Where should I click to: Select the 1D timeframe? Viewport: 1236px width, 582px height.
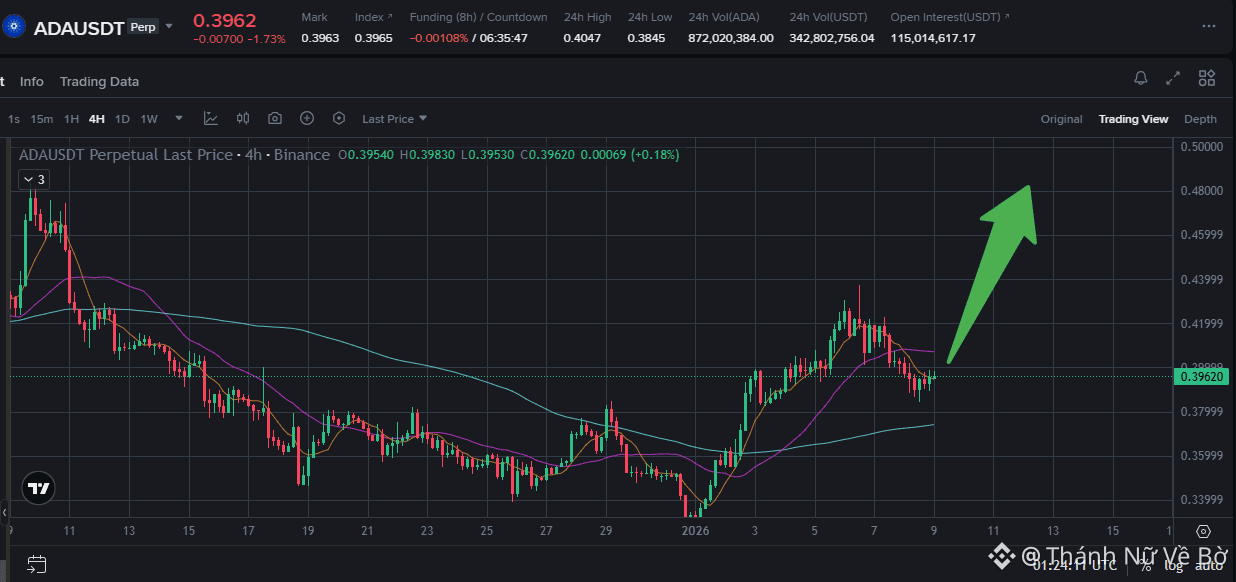coord(122,119)
